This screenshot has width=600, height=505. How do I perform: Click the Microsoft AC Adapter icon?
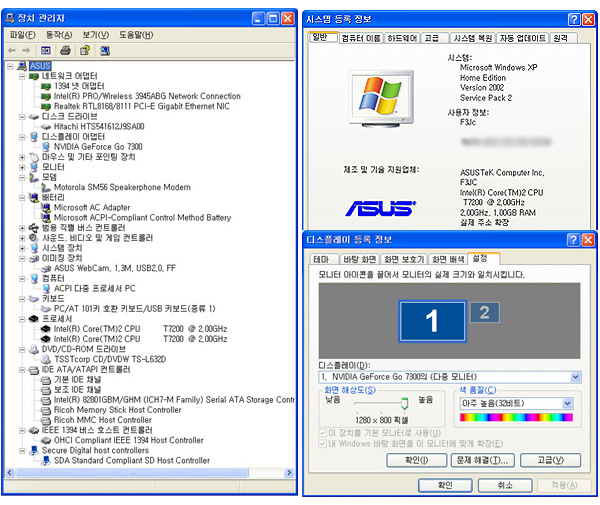pyautogui.click(x=46, y=208)
